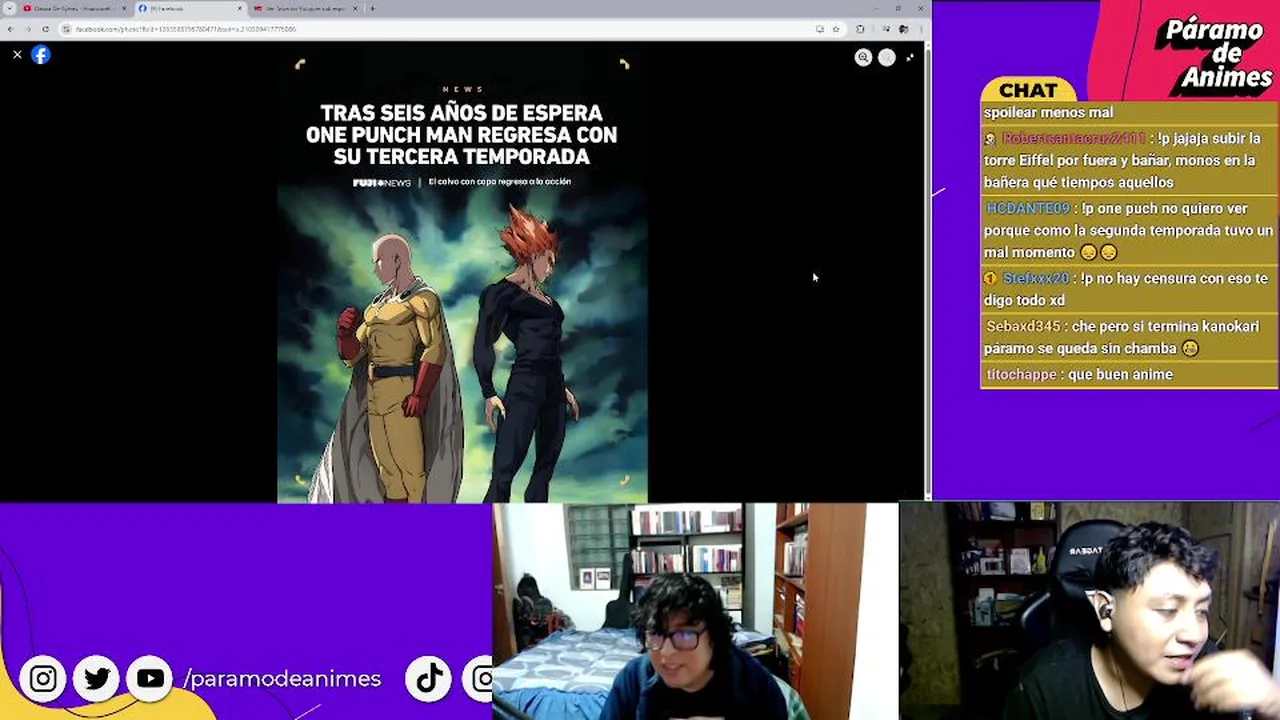Click the FUJI NEWS logo on image

click(382, 183)
